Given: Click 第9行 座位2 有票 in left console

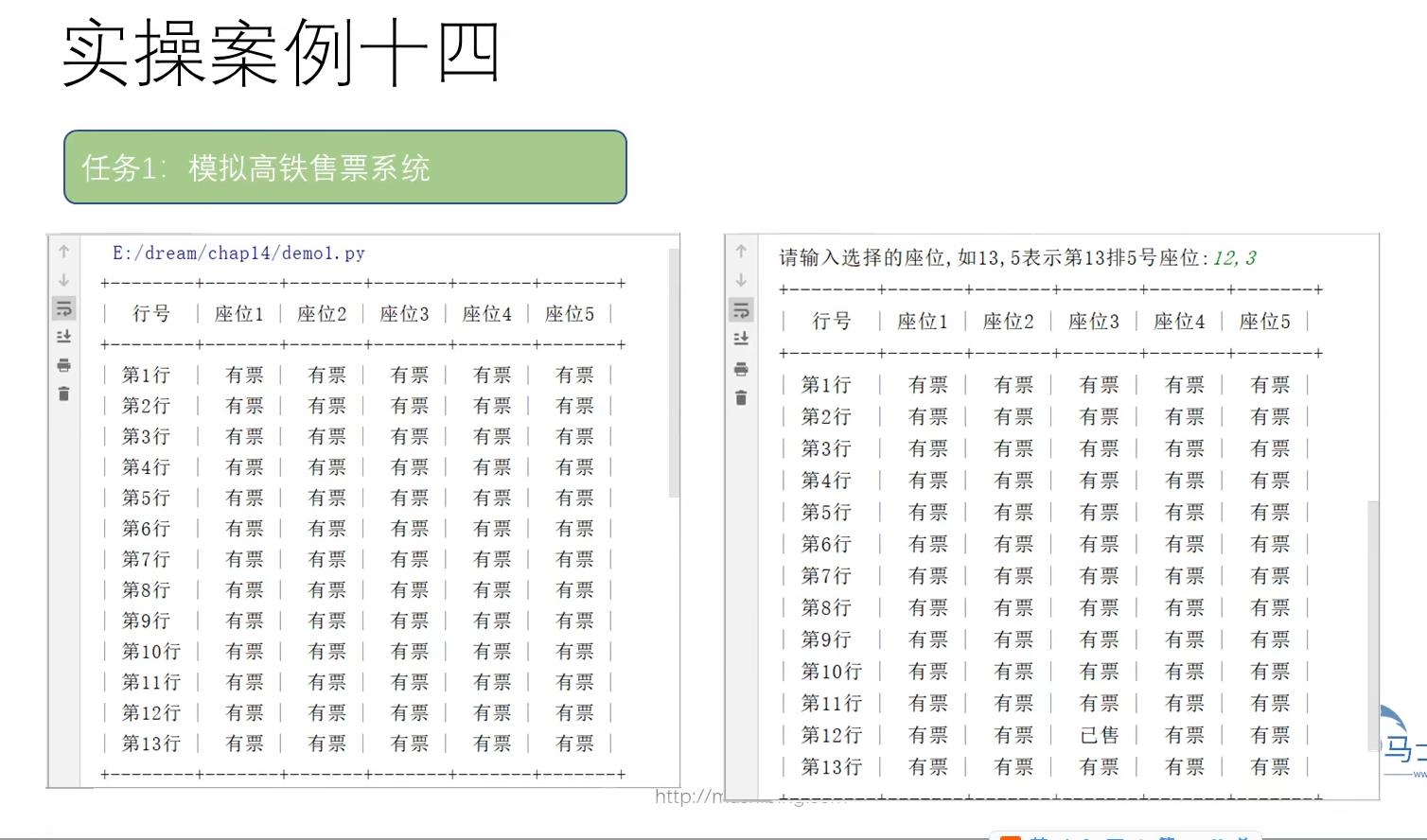Looking at the screenshot, I should tap(326, 621).
